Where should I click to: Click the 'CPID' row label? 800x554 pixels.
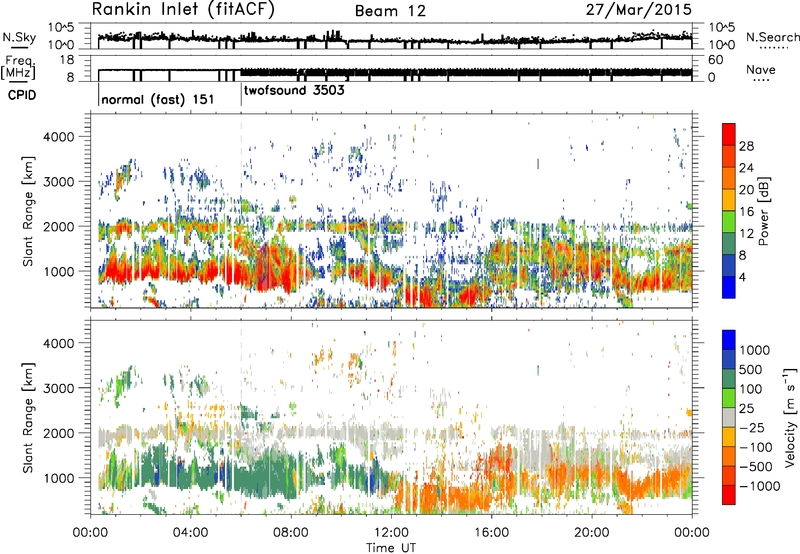tap(22, 95)
